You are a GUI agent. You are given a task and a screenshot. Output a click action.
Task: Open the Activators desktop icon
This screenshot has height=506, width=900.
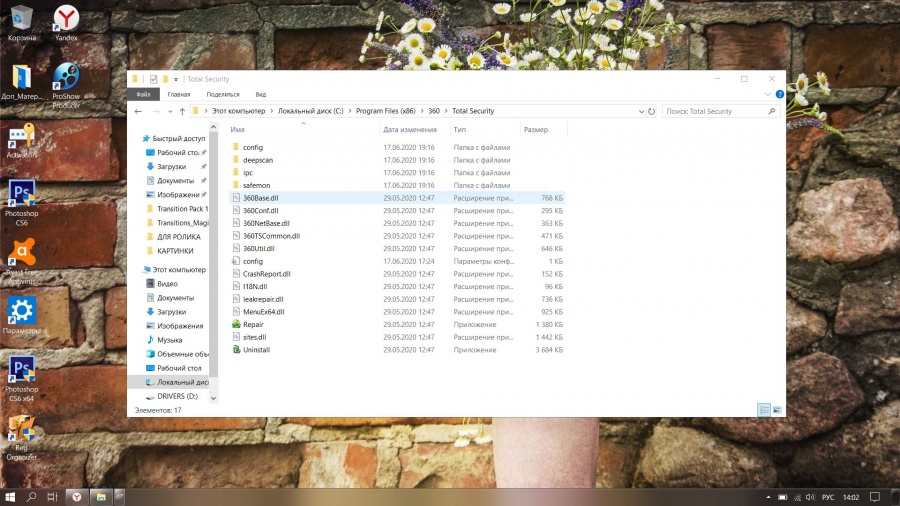point(22,141)
